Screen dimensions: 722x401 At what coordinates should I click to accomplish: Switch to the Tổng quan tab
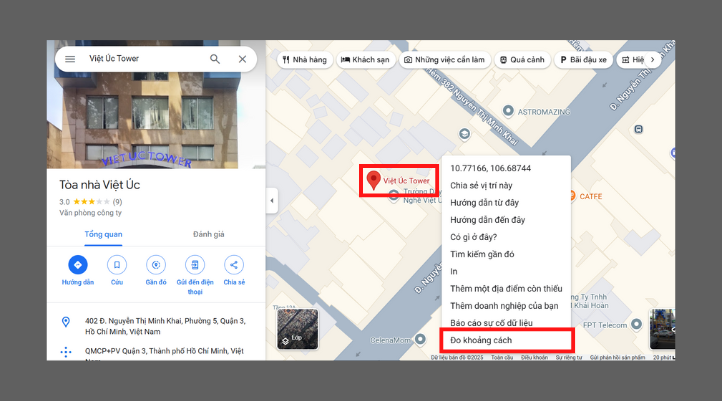pyautogui.click(x=103, y=234)
